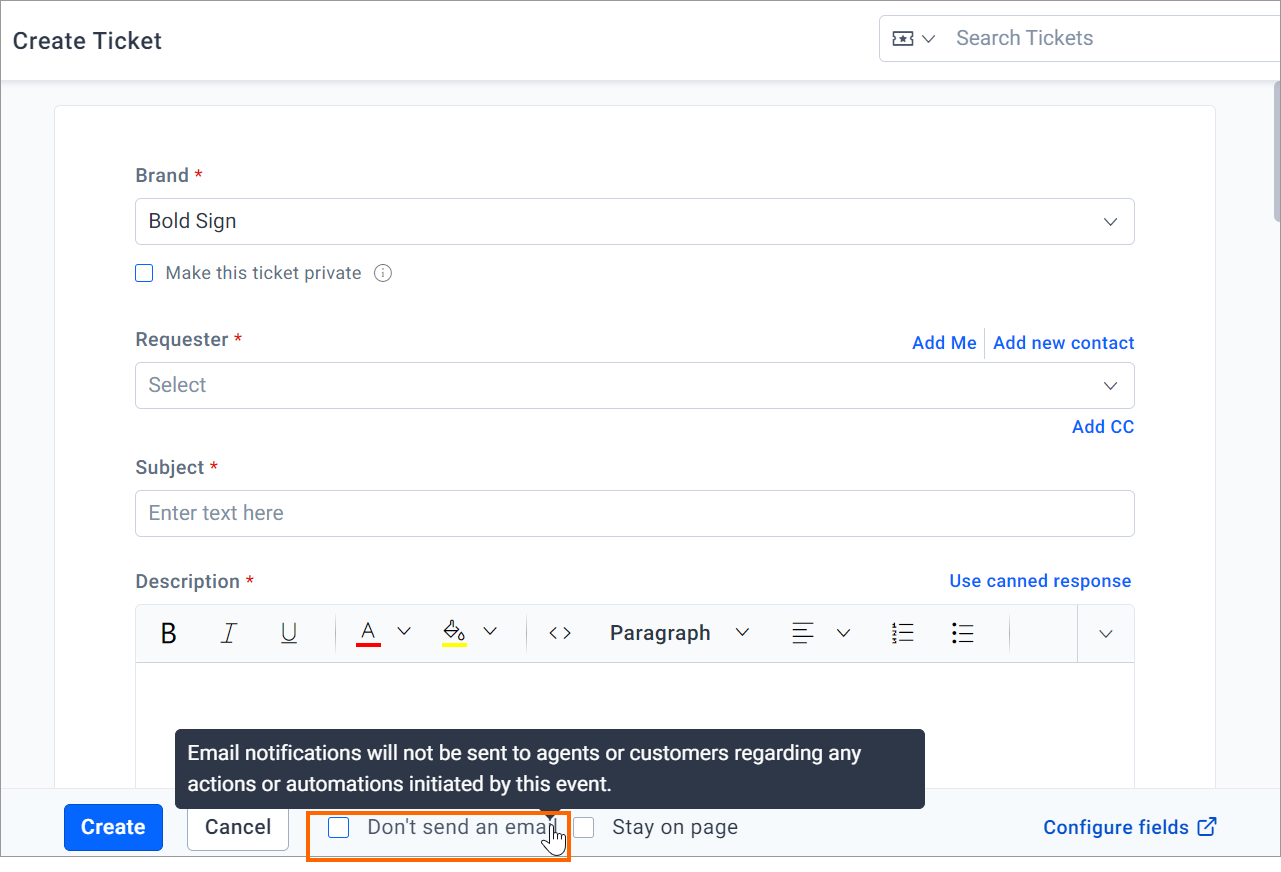The image size is (1281, 872).
Task: Apply yellow background highlight color
Action: (454, 633)
